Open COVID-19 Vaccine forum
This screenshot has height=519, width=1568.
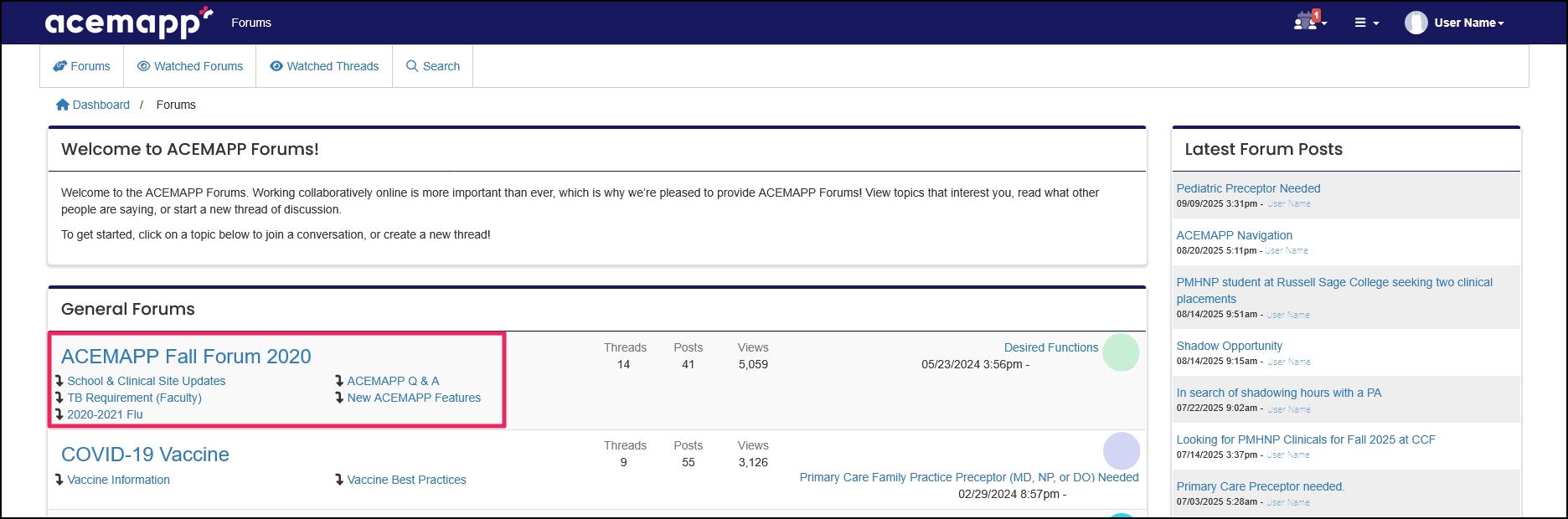pyautogui.click(x=145, y=455)
